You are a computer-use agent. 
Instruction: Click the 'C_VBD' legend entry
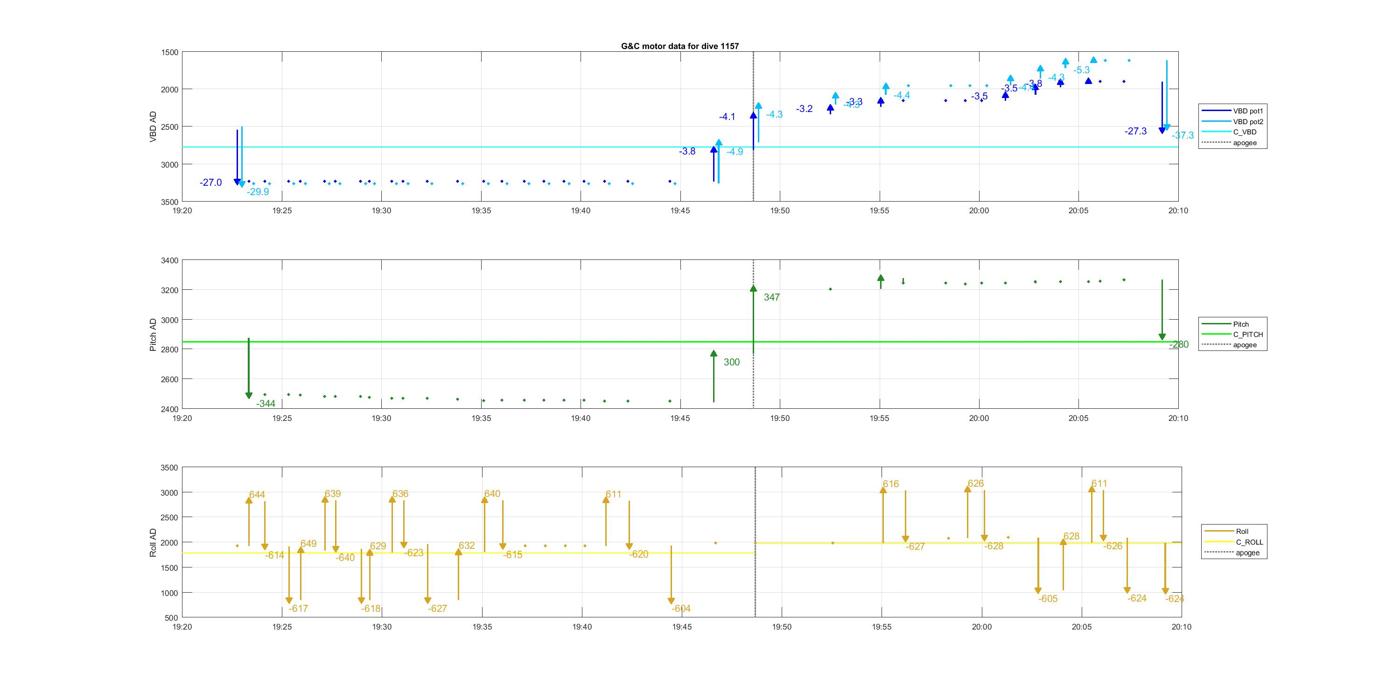[x=1246, y=132]
